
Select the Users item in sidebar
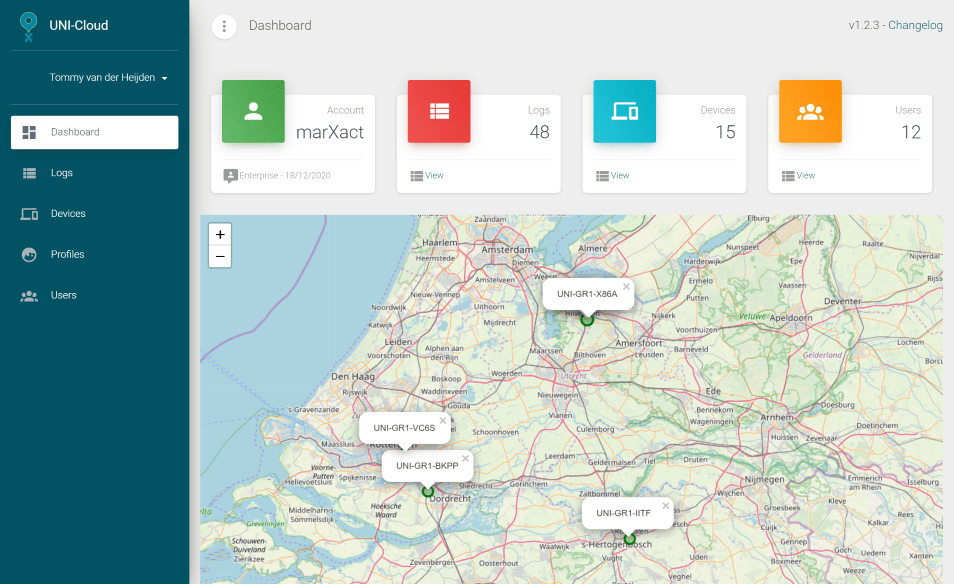[x=63, y=296]
